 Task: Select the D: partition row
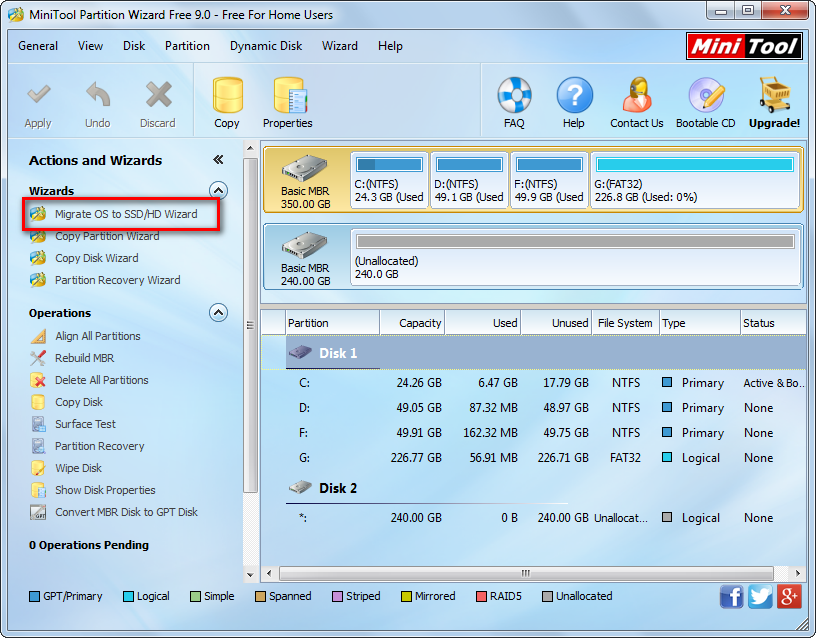tap(533, 408)
